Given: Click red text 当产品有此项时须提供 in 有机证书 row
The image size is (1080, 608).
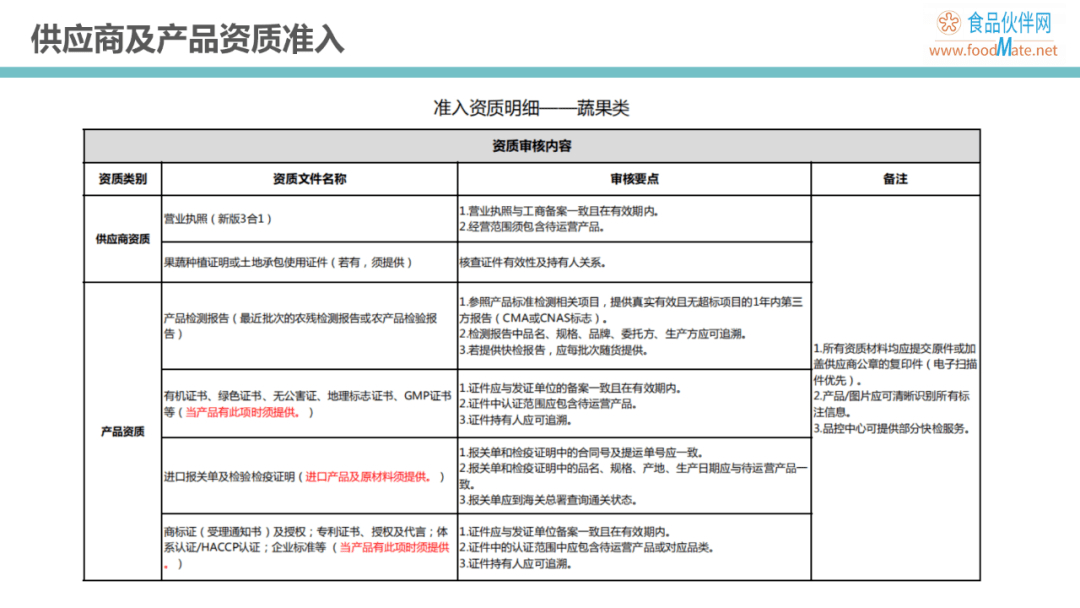Looking at the screenshot, I should click(x=243, y=412).
